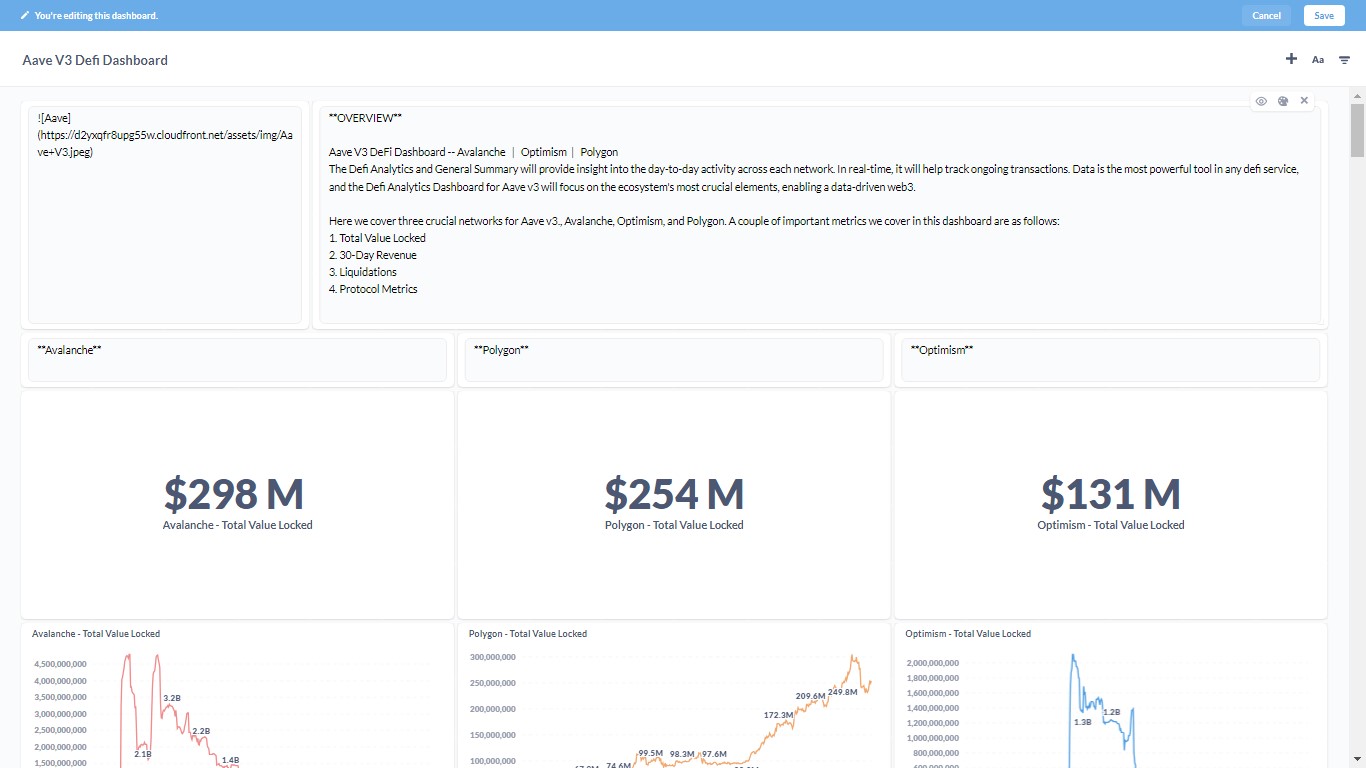The height and width of the screenshot is (768, 1366).
Task: Click the page scrollbar up arrow
Action: [1357, 96]
